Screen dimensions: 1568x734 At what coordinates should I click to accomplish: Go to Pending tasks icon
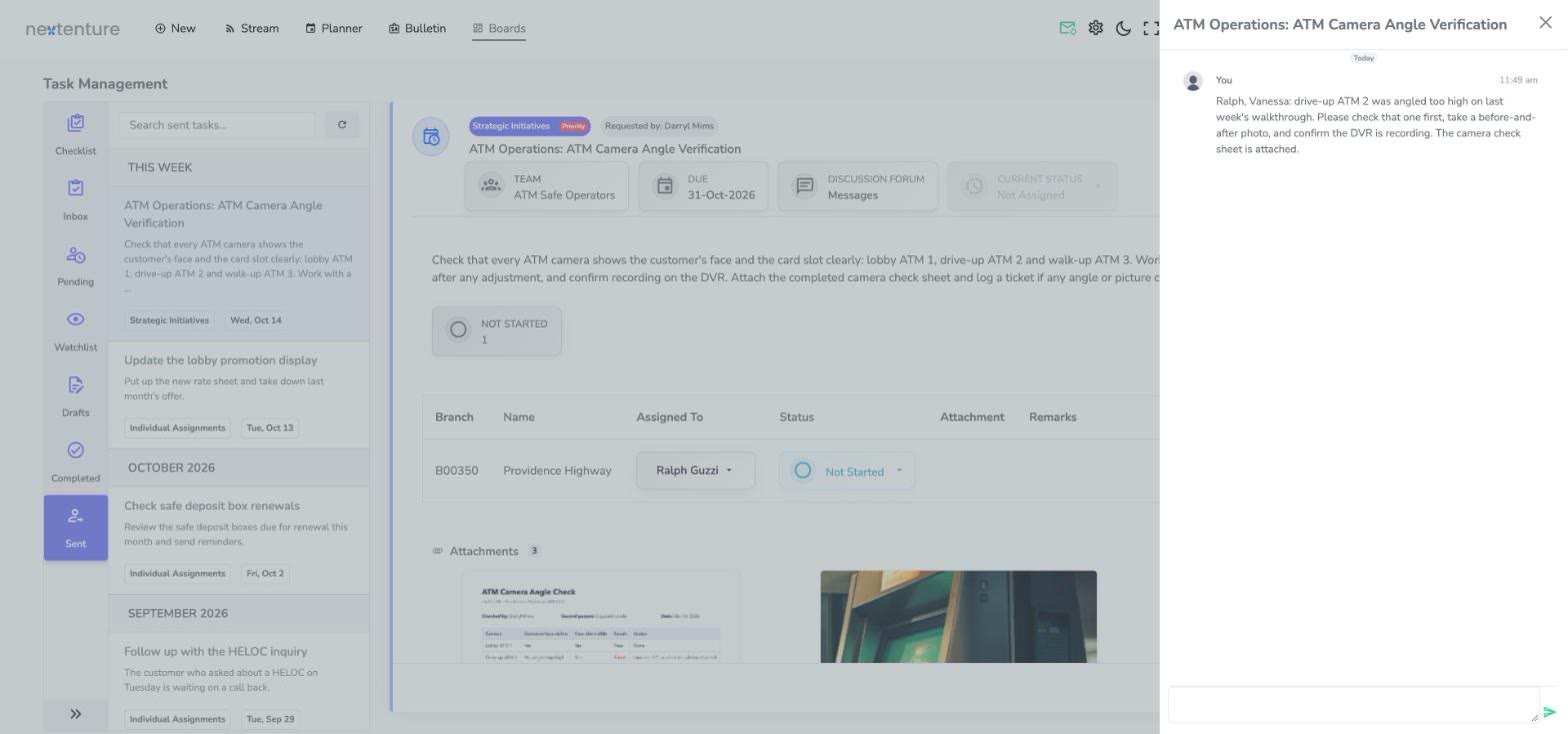click(x=75, y=255)
